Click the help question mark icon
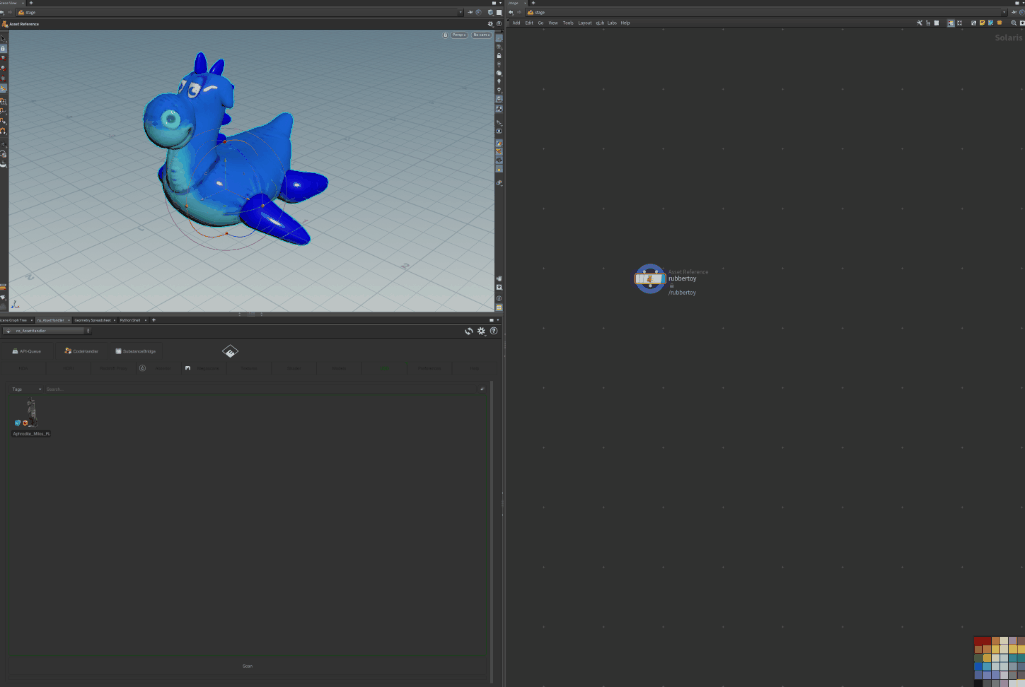 (x=493, y=331)
